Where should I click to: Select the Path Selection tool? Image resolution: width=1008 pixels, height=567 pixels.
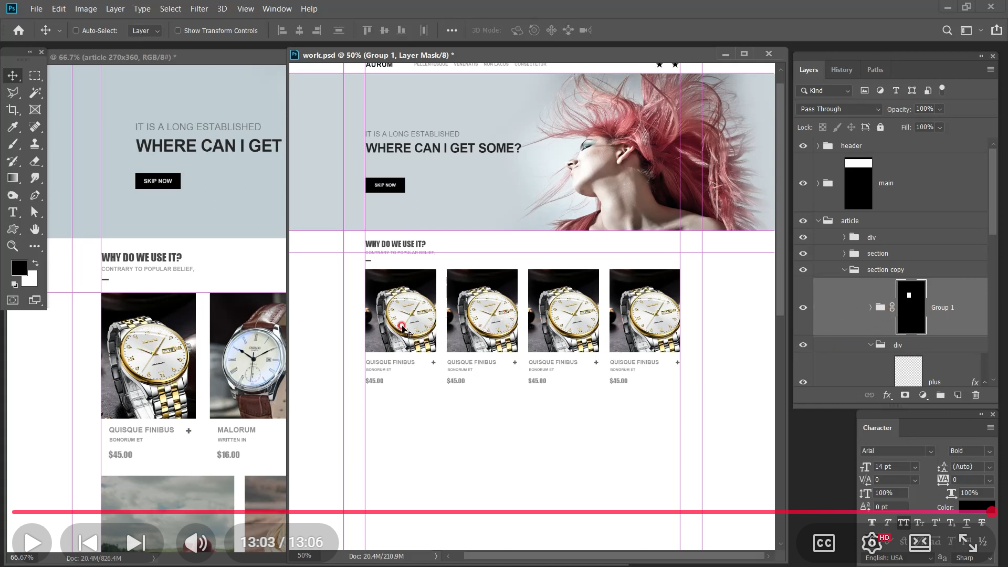tap(35, 212)
